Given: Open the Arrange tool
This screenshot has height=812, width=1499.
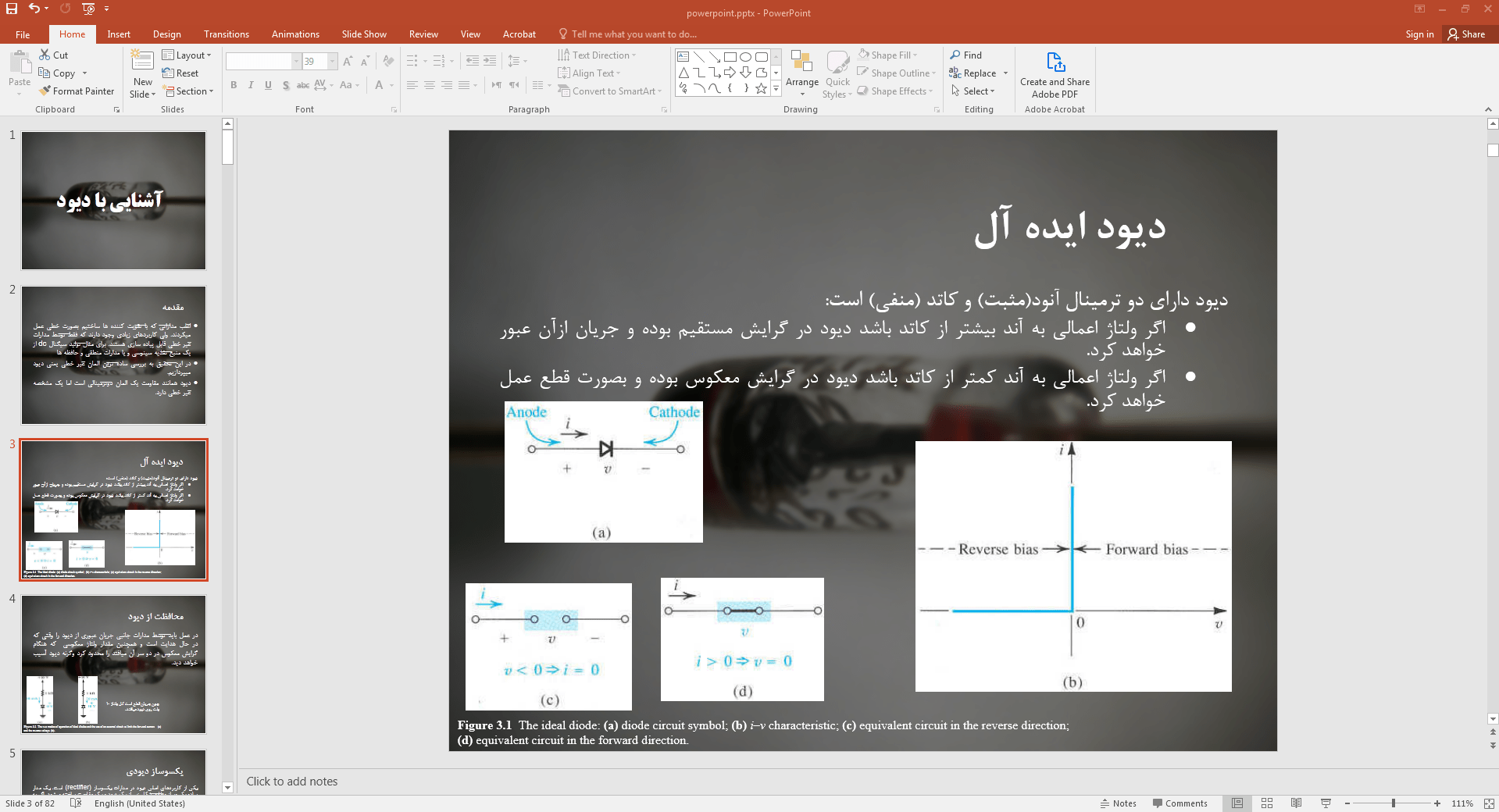Looking at the screenshot, I should (x=801, y=73).
